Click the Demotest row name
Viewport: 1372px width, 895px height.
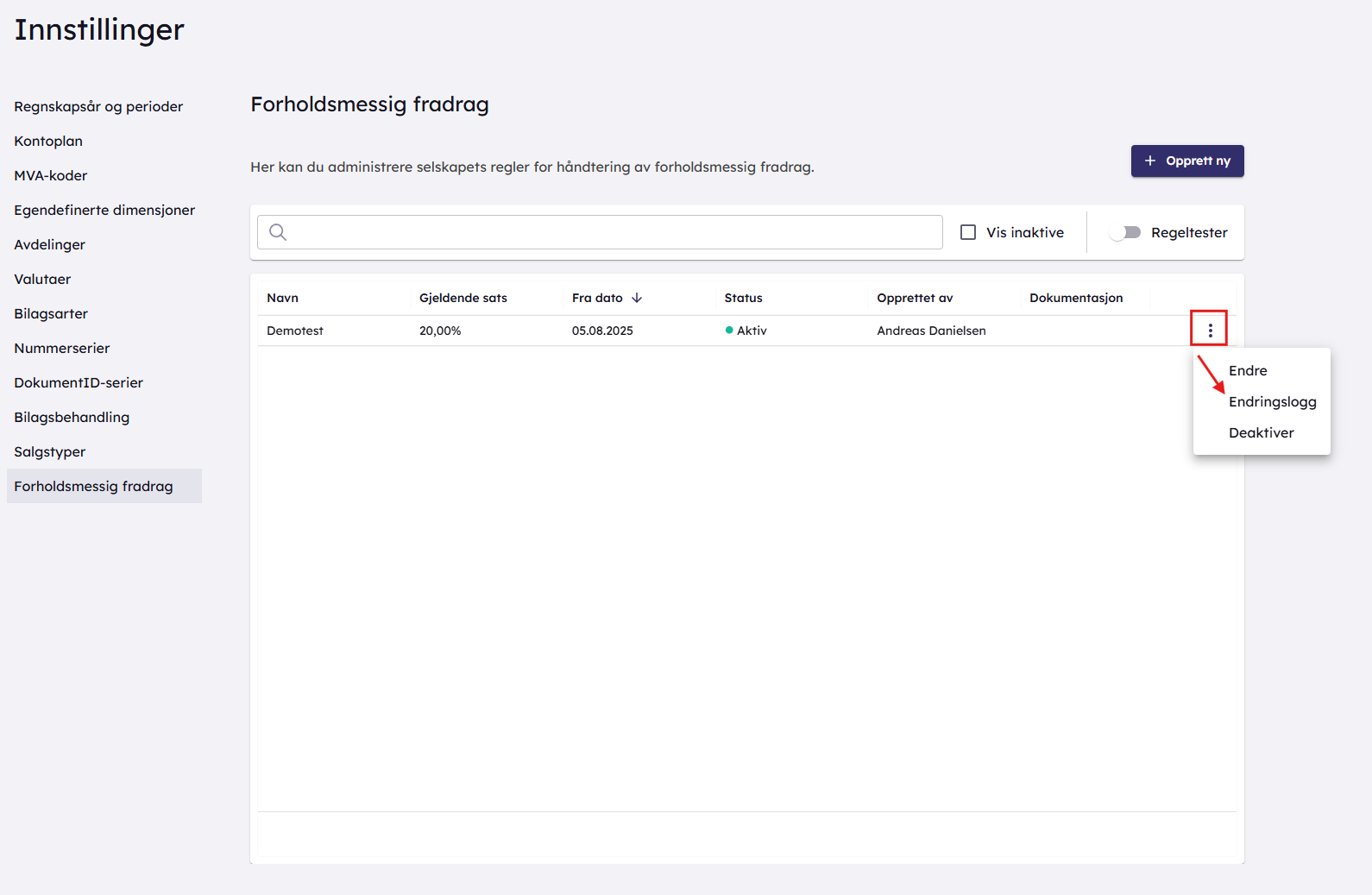(x=295, y=331)
